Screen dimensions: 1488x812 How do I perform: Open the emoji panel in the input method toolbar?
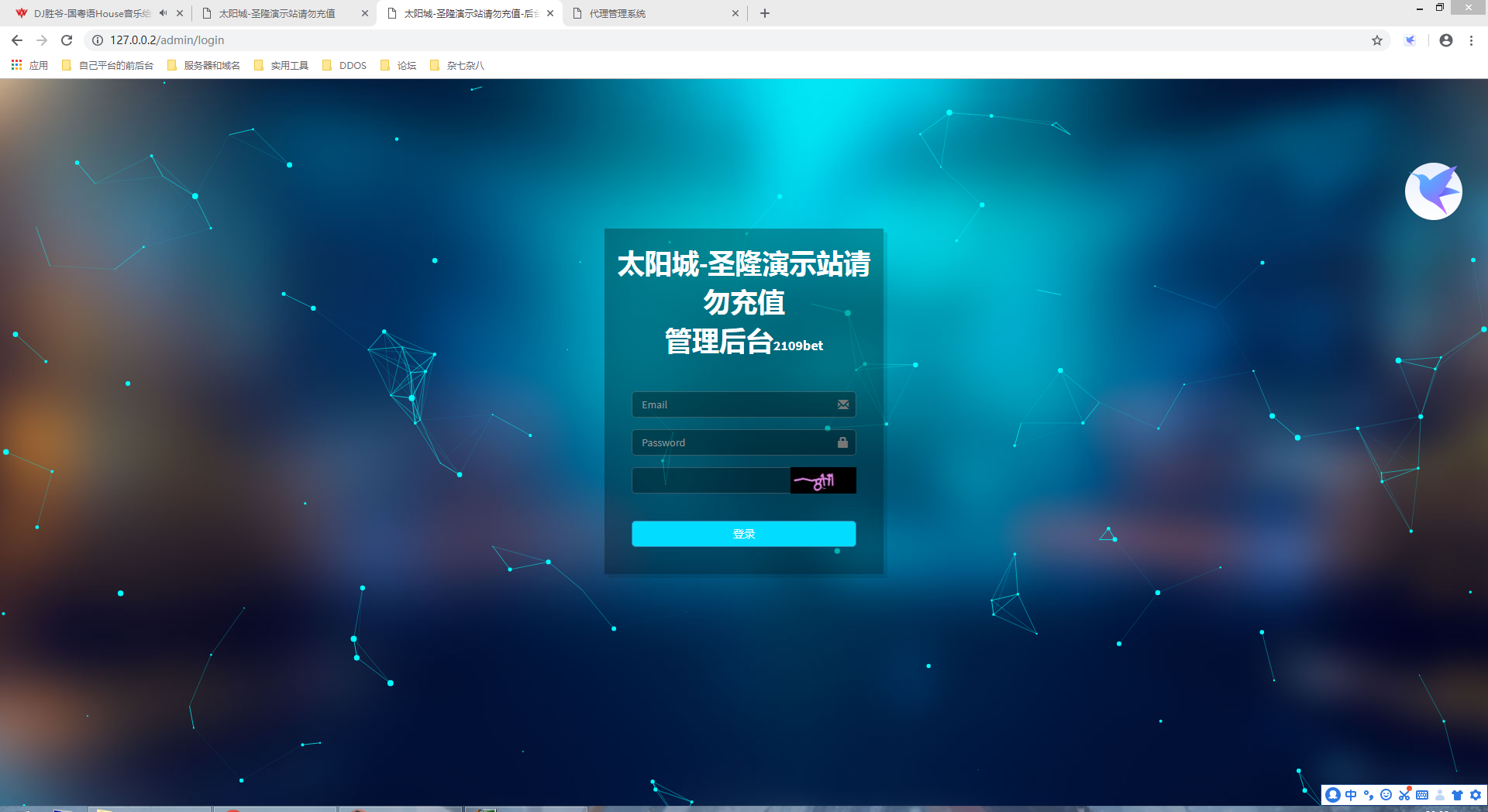tap(1386, 795)
